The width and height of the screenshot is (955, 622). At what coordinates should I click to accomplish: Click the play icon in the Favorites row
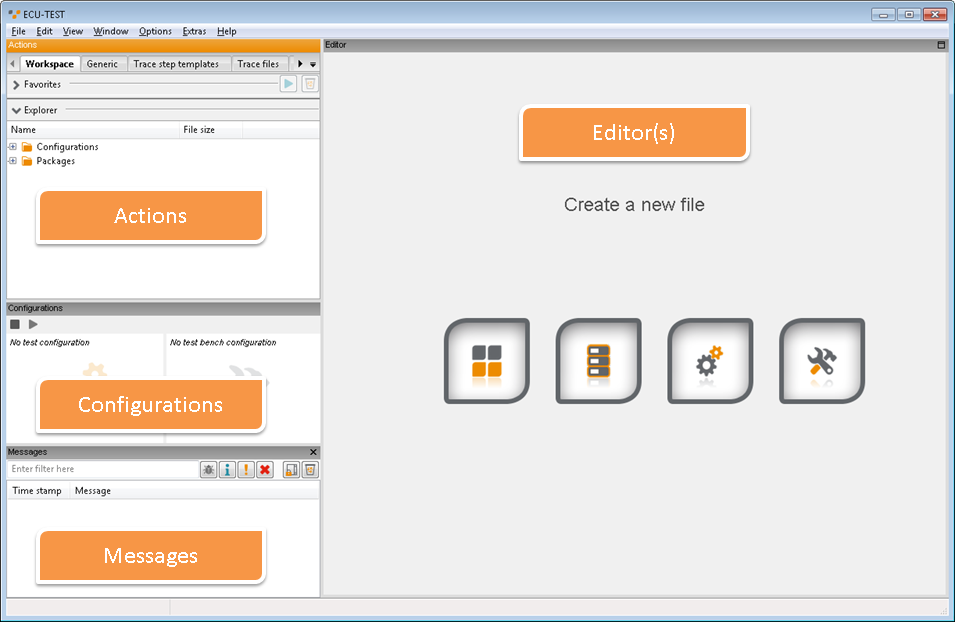(289, 84)
